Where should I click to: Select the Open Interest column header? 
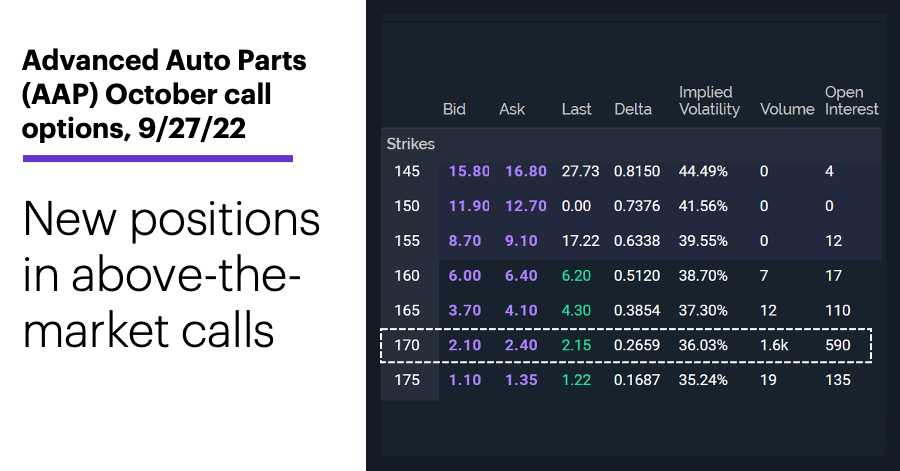pos(851,100)
